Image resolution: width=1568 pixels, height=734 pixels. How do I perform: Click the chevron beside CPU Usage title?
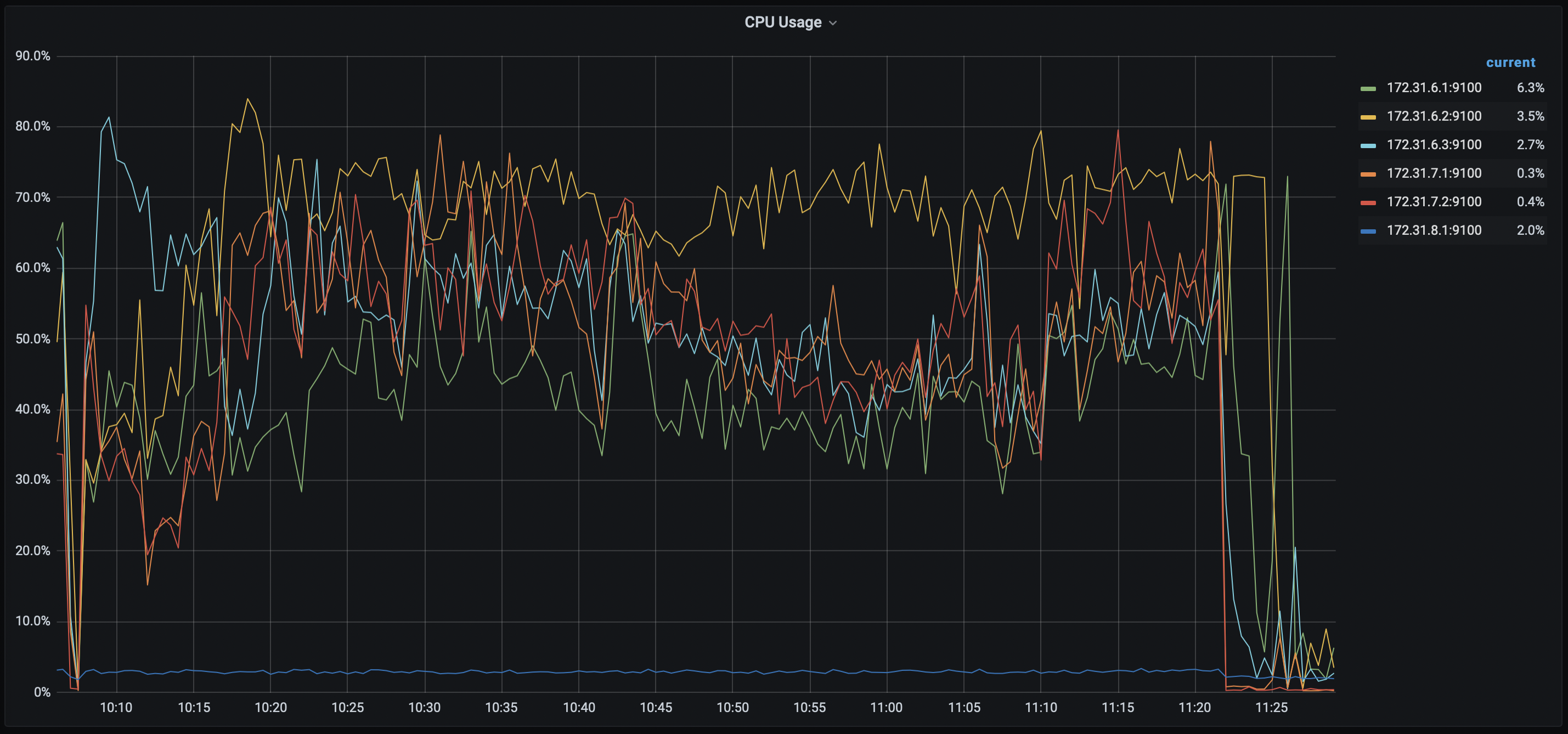pos(833,23)
